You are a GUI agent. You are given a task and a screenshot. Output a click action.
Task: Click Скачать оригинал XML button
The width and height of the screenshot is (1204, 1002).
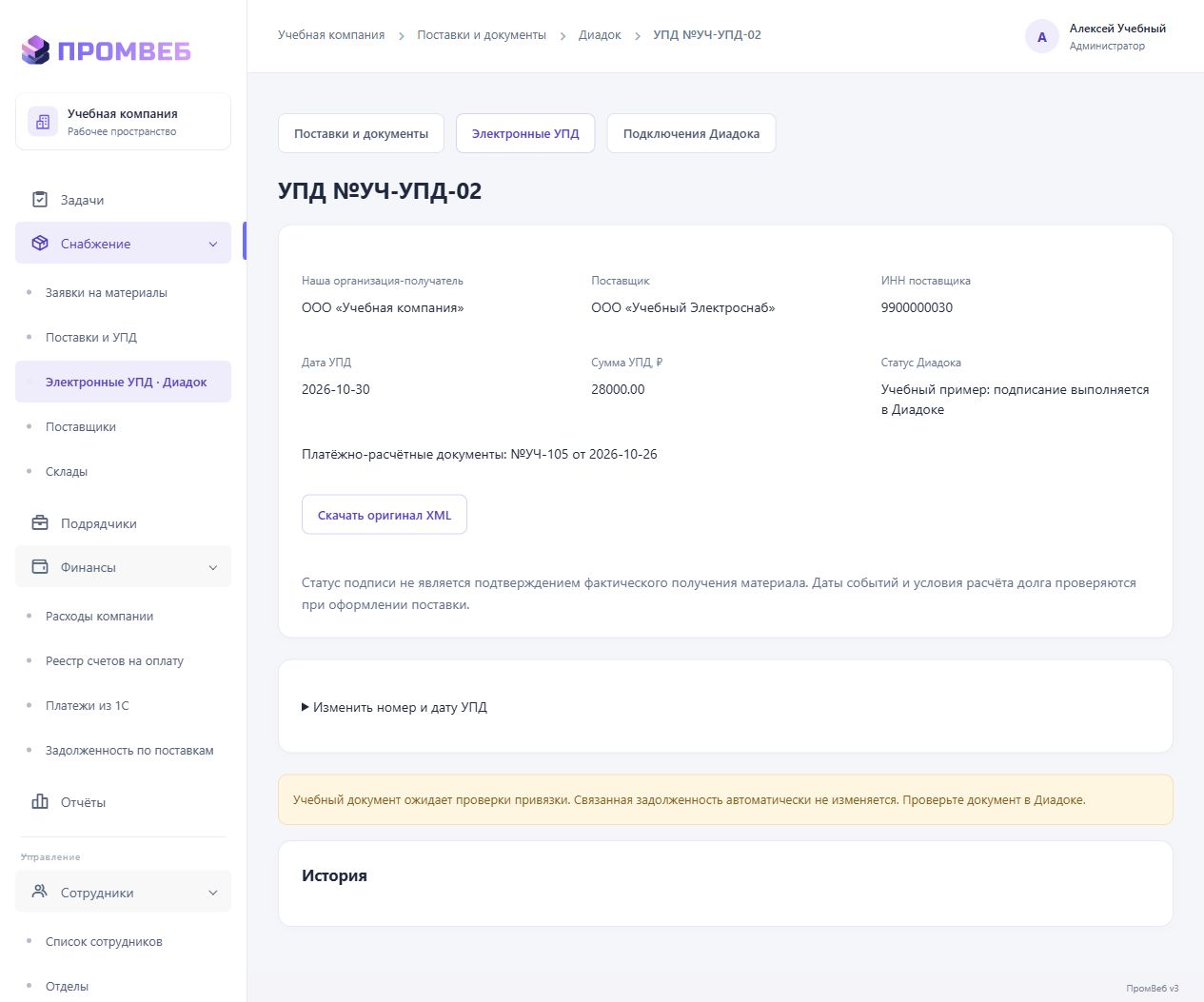coord(385,515)
